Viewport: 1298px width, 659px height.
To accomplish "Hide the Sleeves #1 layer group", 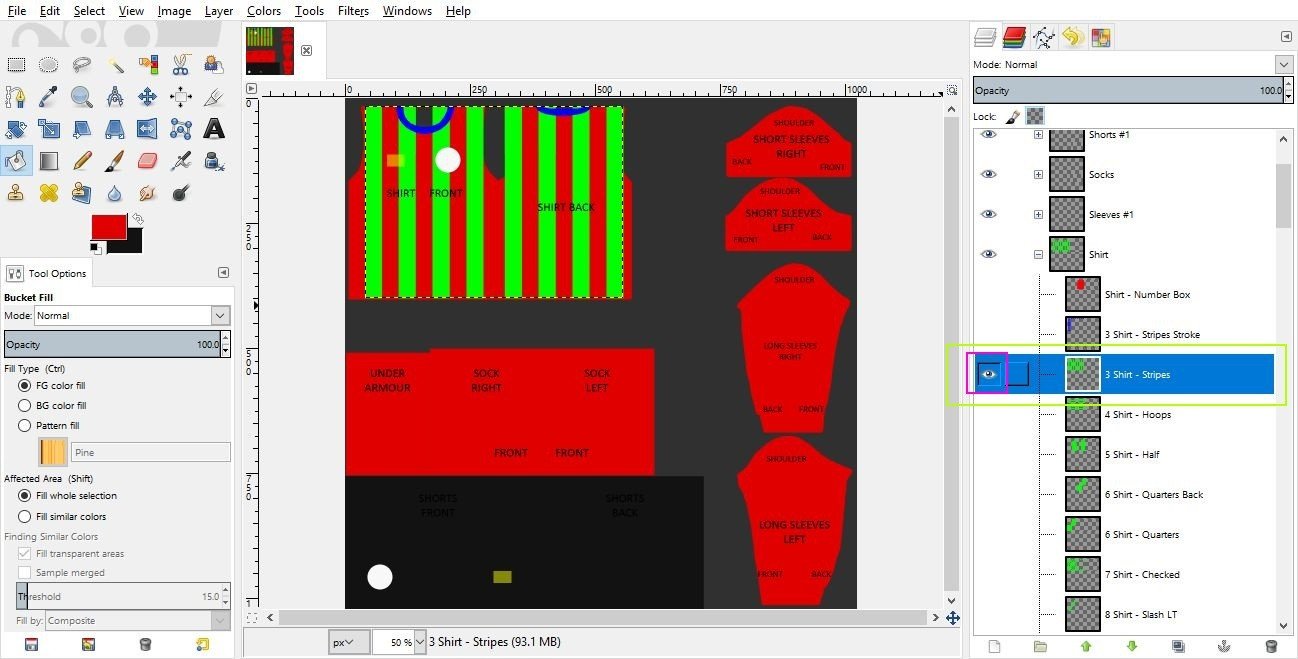I will [x=989, y=214].
